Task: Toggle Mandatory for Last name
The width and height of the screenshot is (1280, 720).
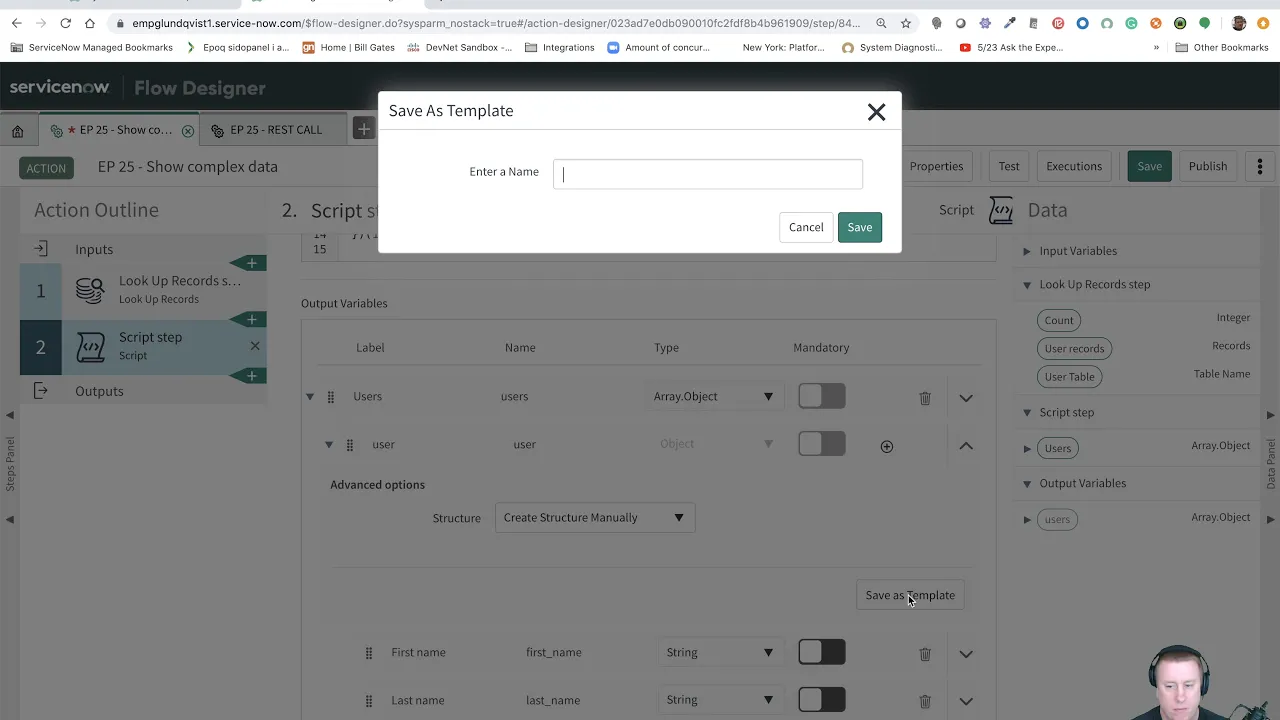Action: pos(821,700)
